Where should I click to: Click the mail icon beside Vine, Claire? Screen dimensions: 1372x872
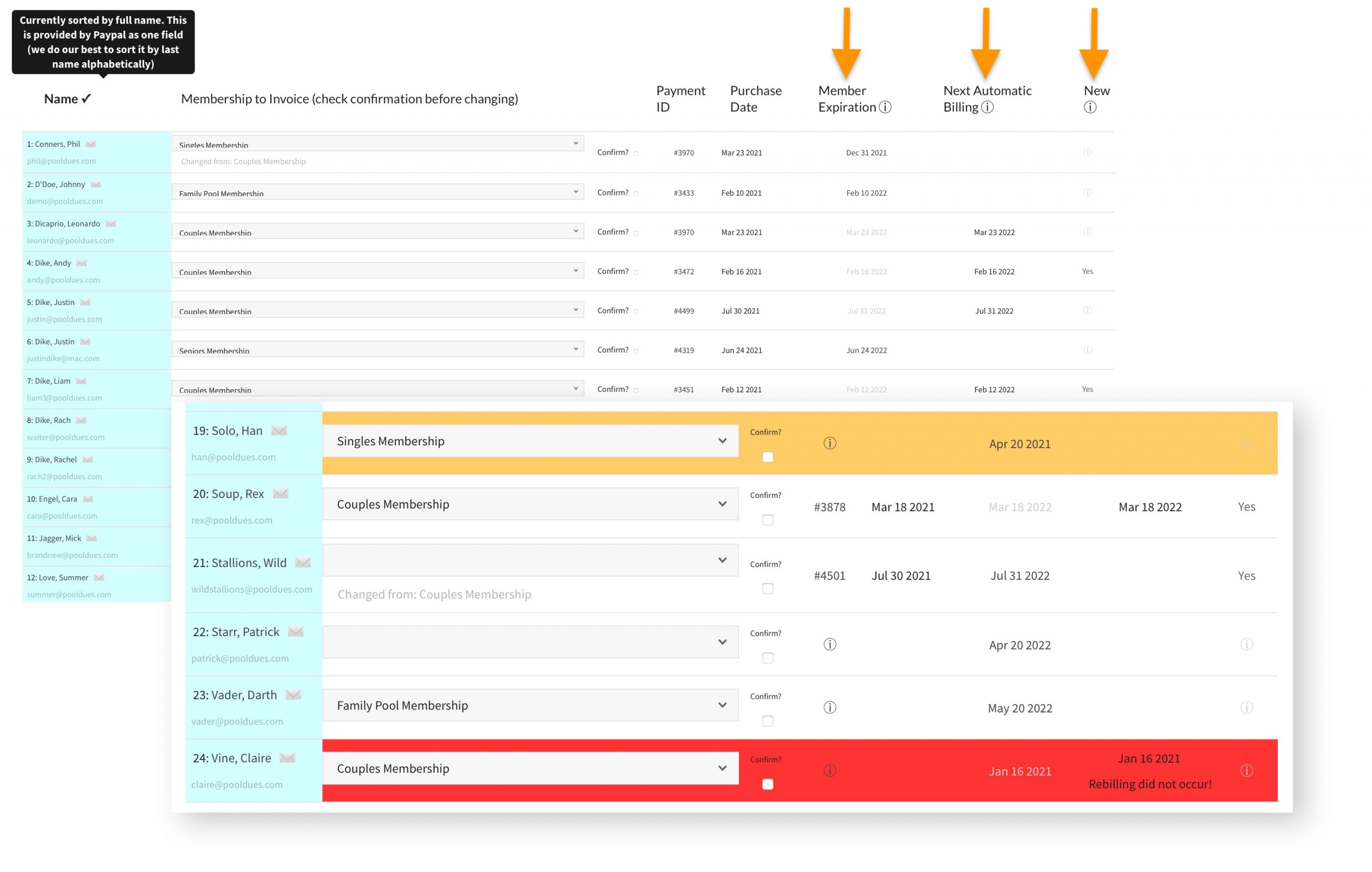pos(288,758)
